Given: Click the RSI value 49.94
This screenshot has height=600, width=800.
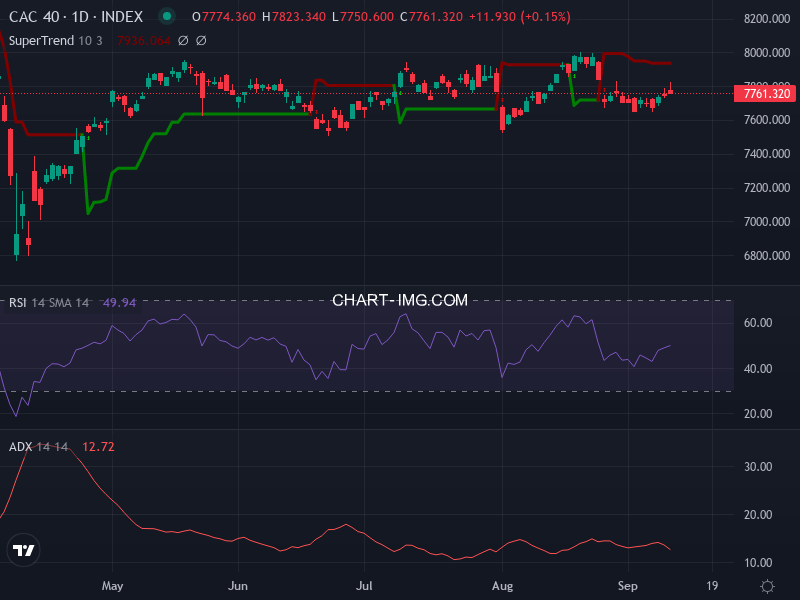Looking at the screenshot, I should point(119,303).
